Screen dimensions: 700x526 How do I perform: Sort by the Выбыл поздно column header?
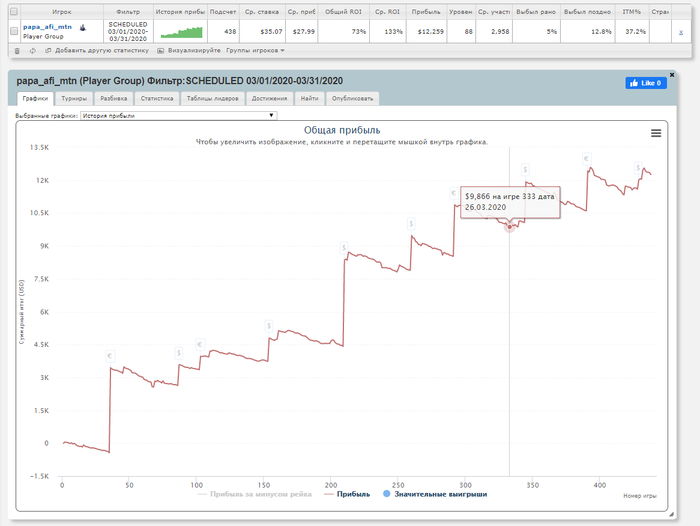(x=588, y=12)
